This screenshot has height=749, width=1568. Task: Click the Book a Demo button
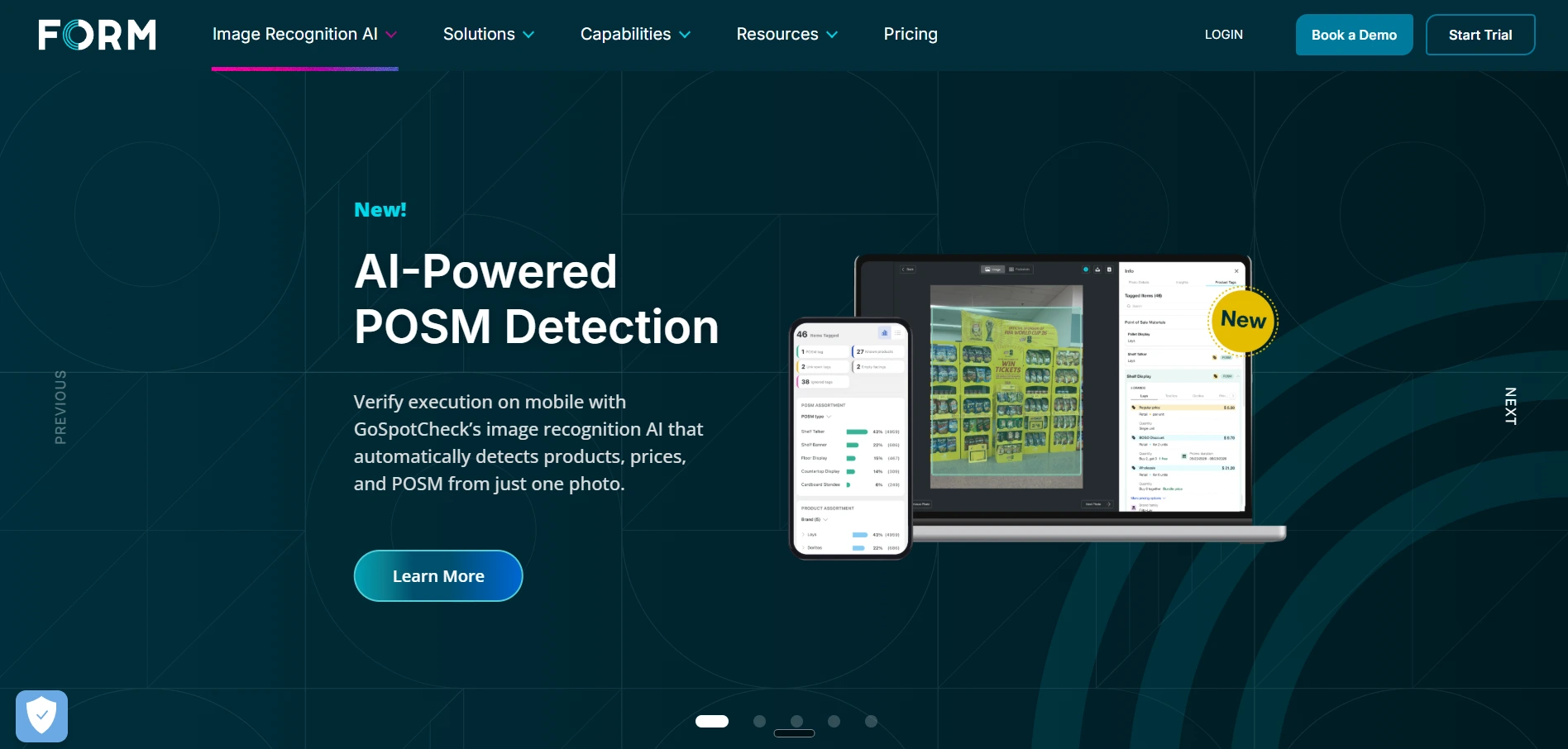(1354, 35)
